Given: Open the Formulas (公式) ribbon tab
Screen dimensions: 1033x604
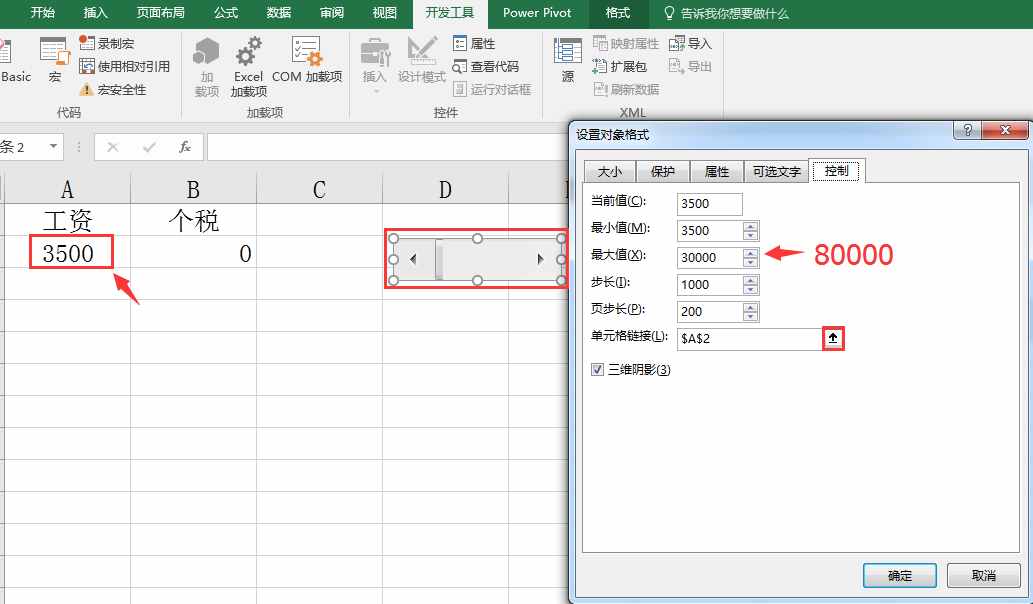Looking at the screenshot, I should (x=226, y=13).
